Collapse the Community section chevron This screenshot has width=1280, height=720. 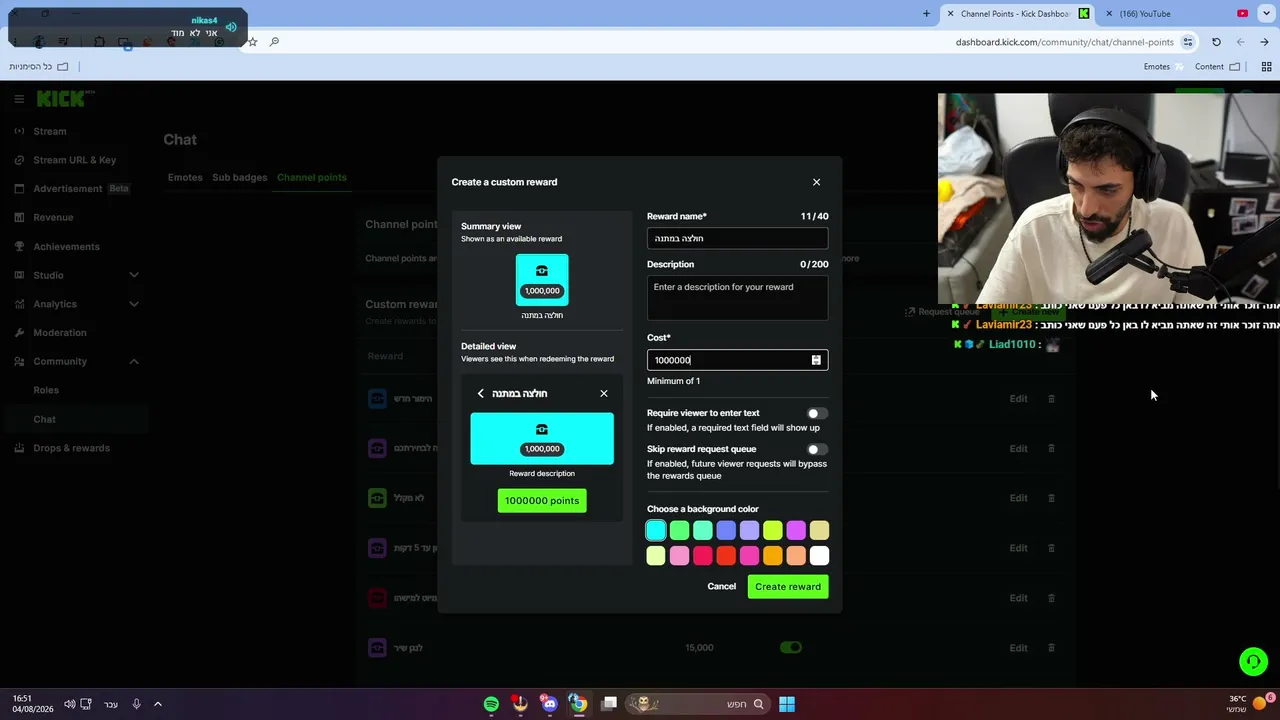coord(134,361)
